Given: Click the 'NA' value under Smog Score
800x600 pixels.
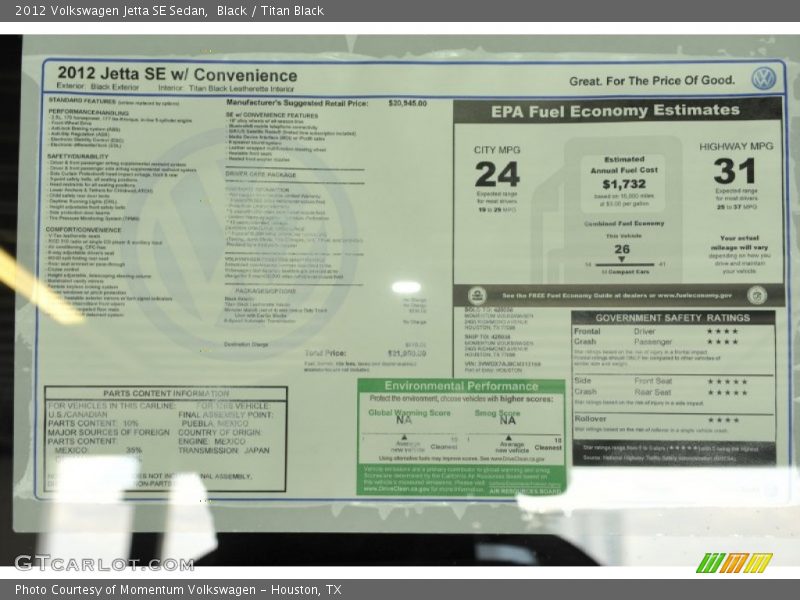Looking at the screenshot, I should 508,420.
